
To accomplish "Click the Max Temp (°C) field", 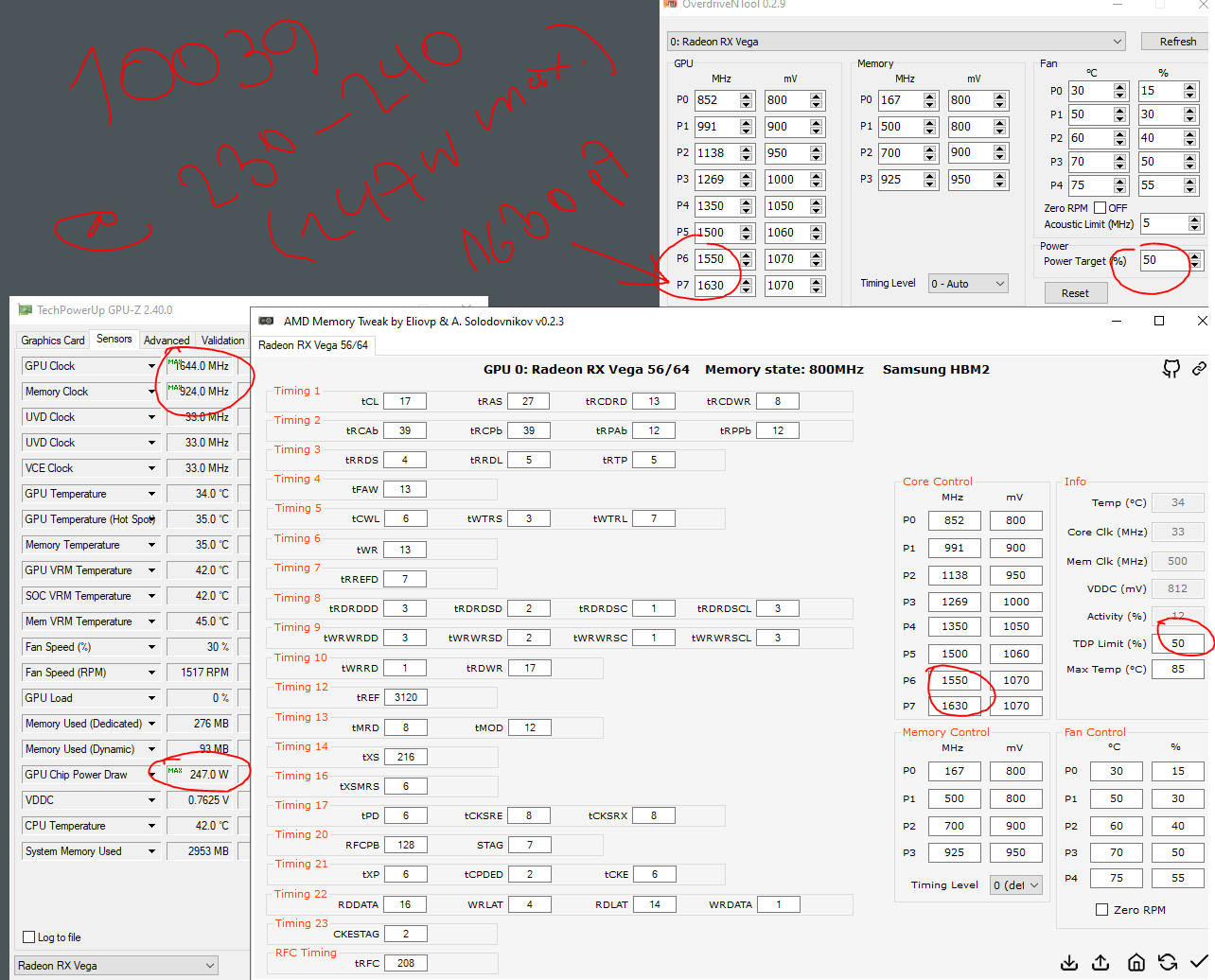I will pyautogui.click(x=1178, y=669).
